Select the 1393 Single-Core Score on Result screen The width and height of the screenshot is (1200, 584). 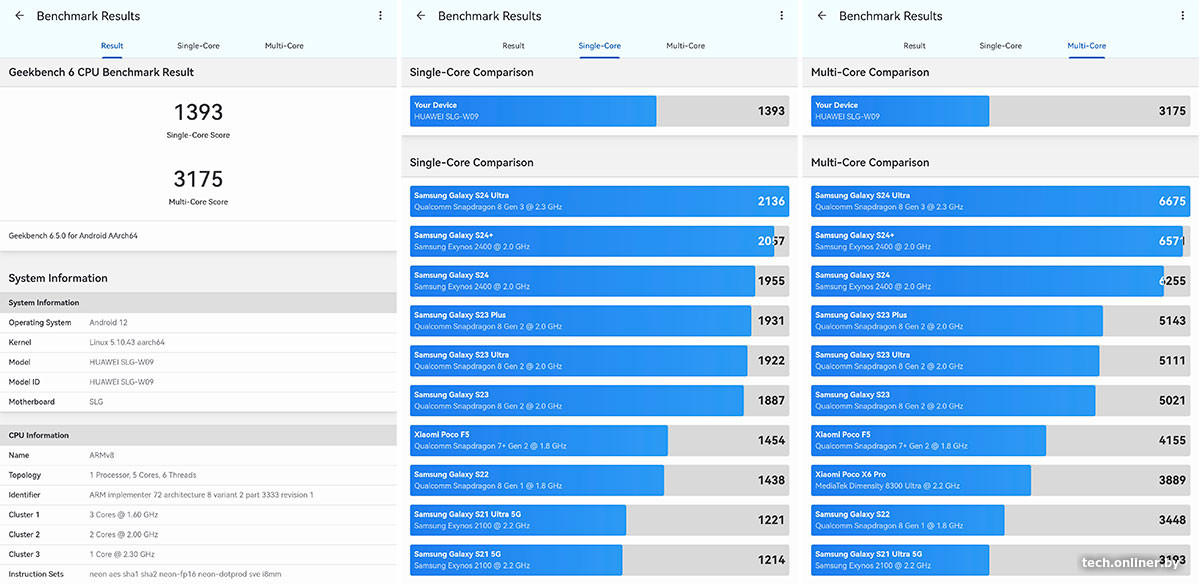[x=198, y=113]
